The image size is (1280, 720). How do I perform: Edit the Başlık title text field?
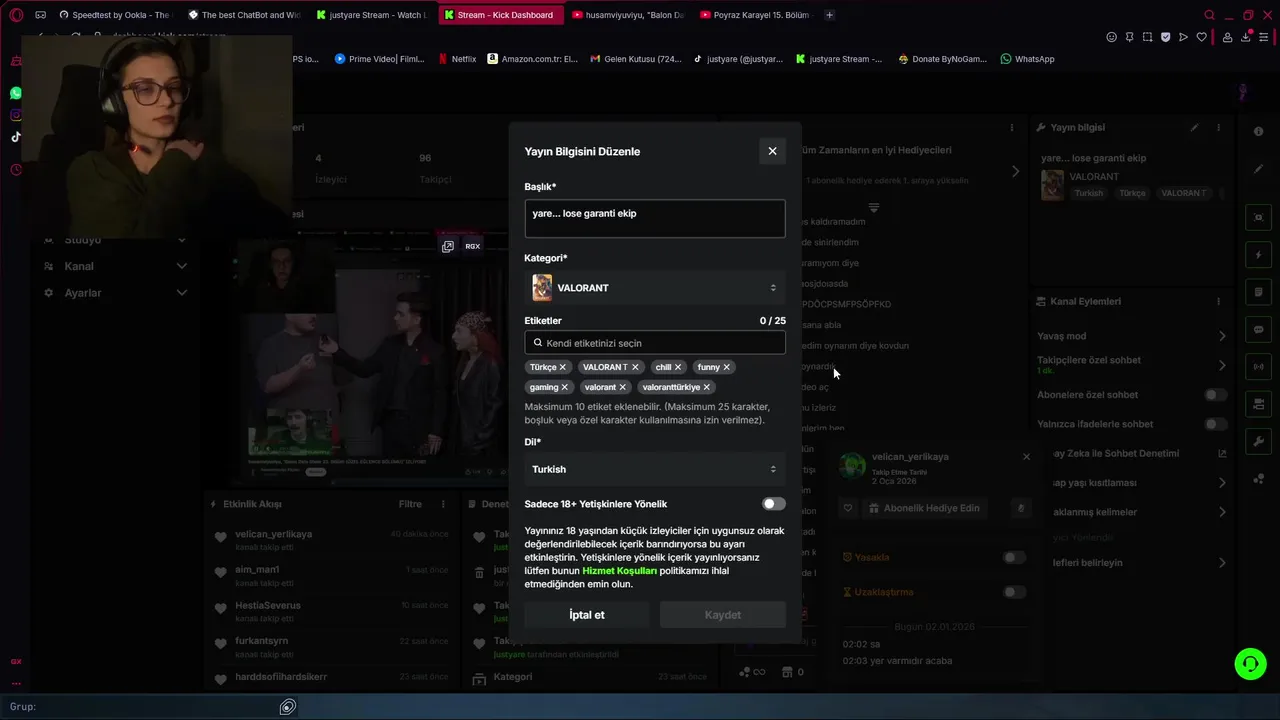coord(655,219)
